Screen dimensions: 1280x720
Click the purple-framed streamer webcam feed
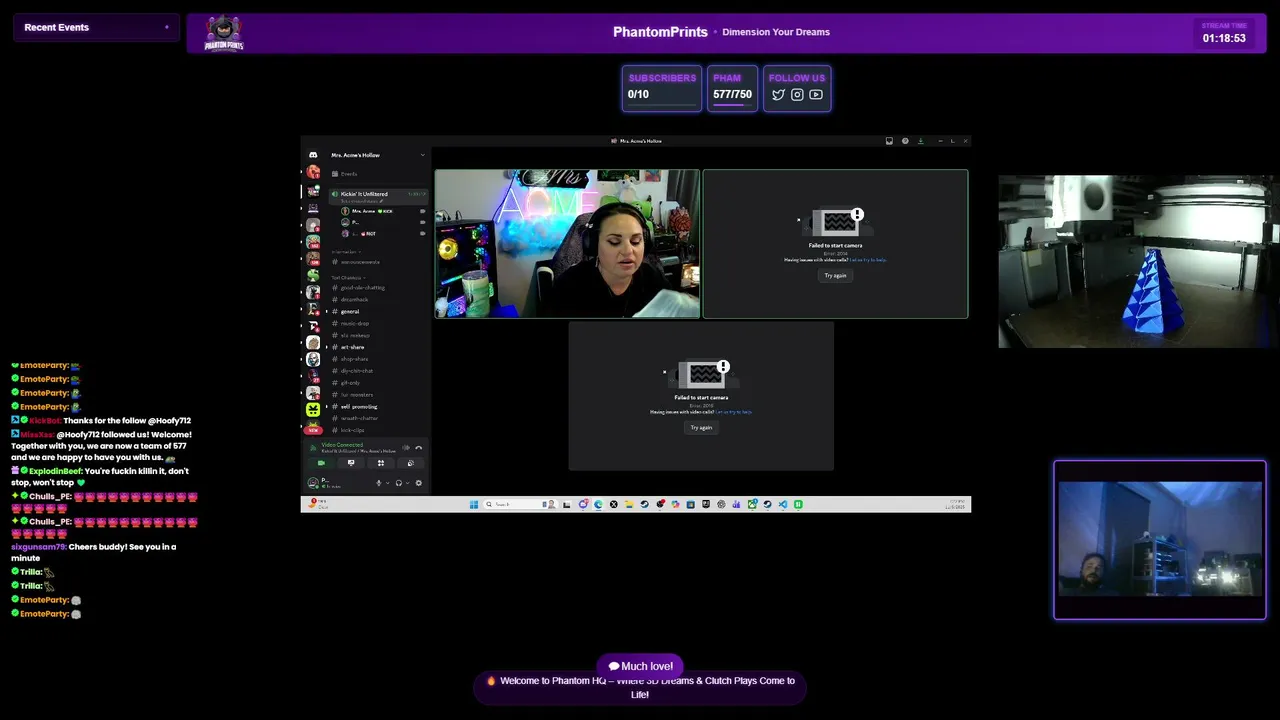point(1160,540)
